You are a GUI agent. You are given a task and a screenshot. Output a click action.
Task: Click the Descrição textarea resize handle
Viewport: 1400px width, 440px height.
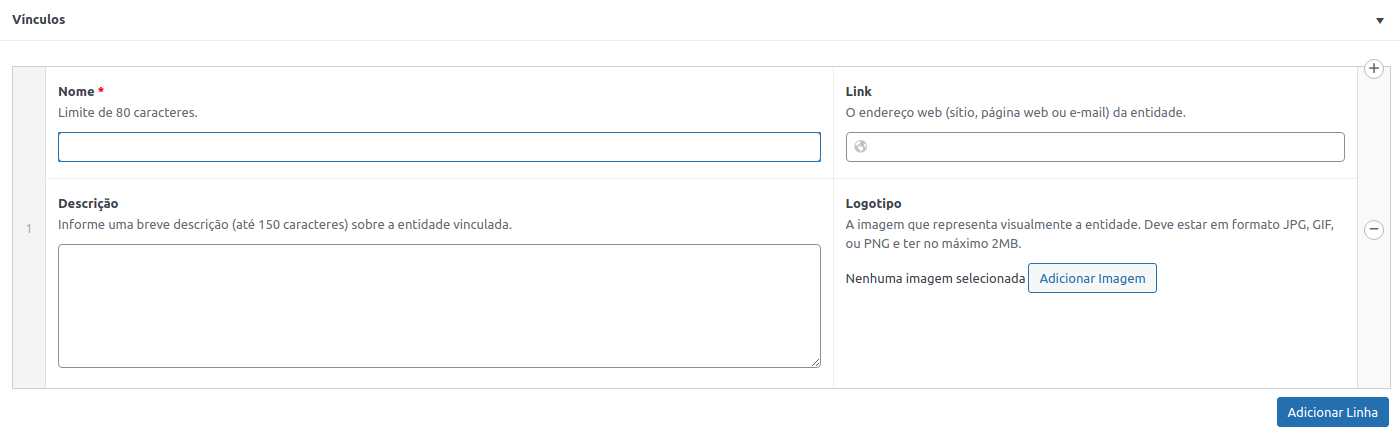pos(816,362)
